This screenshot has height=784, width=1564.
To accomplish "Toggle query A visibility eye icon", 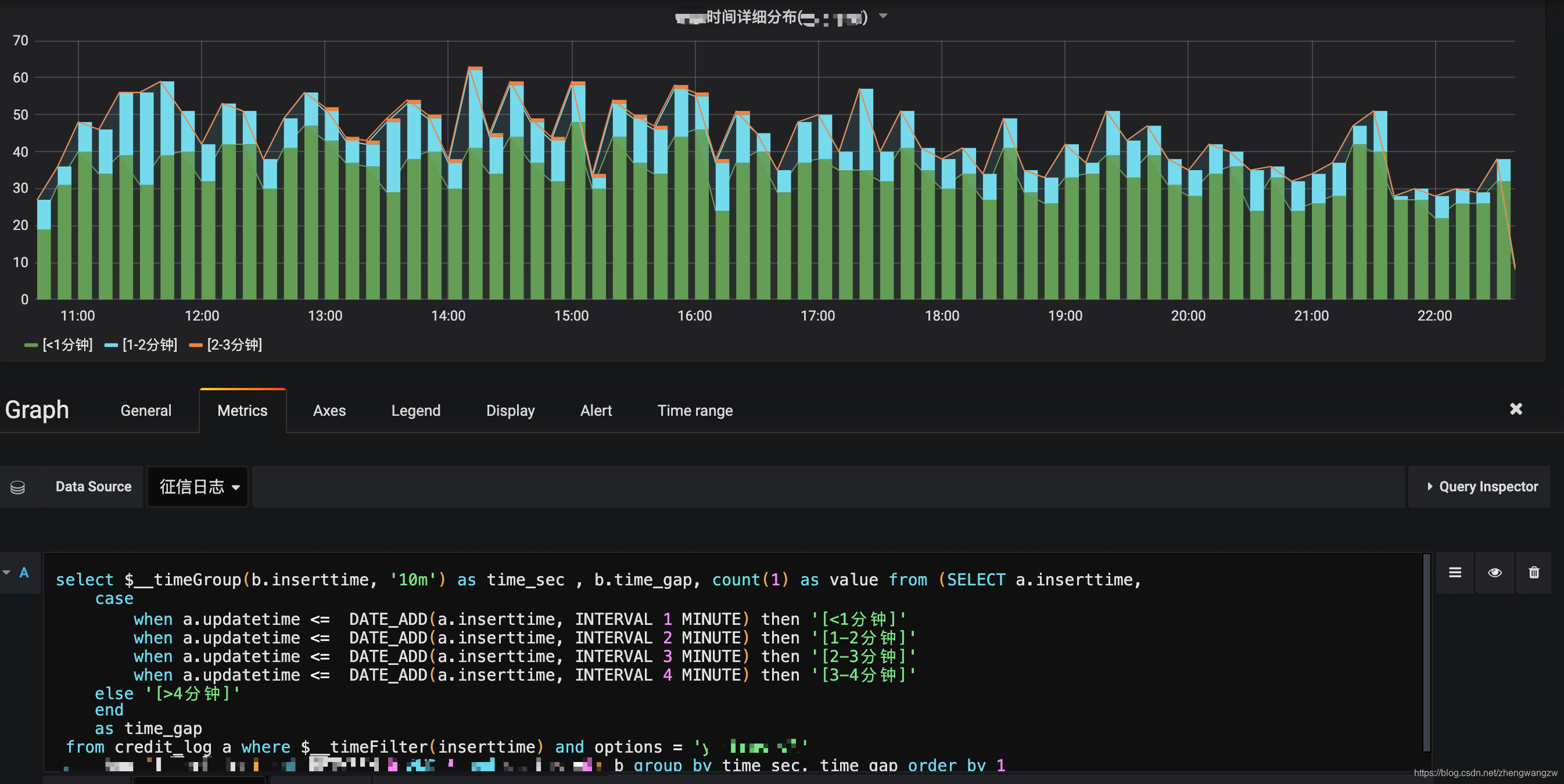I will click(x=1494, y=572).
